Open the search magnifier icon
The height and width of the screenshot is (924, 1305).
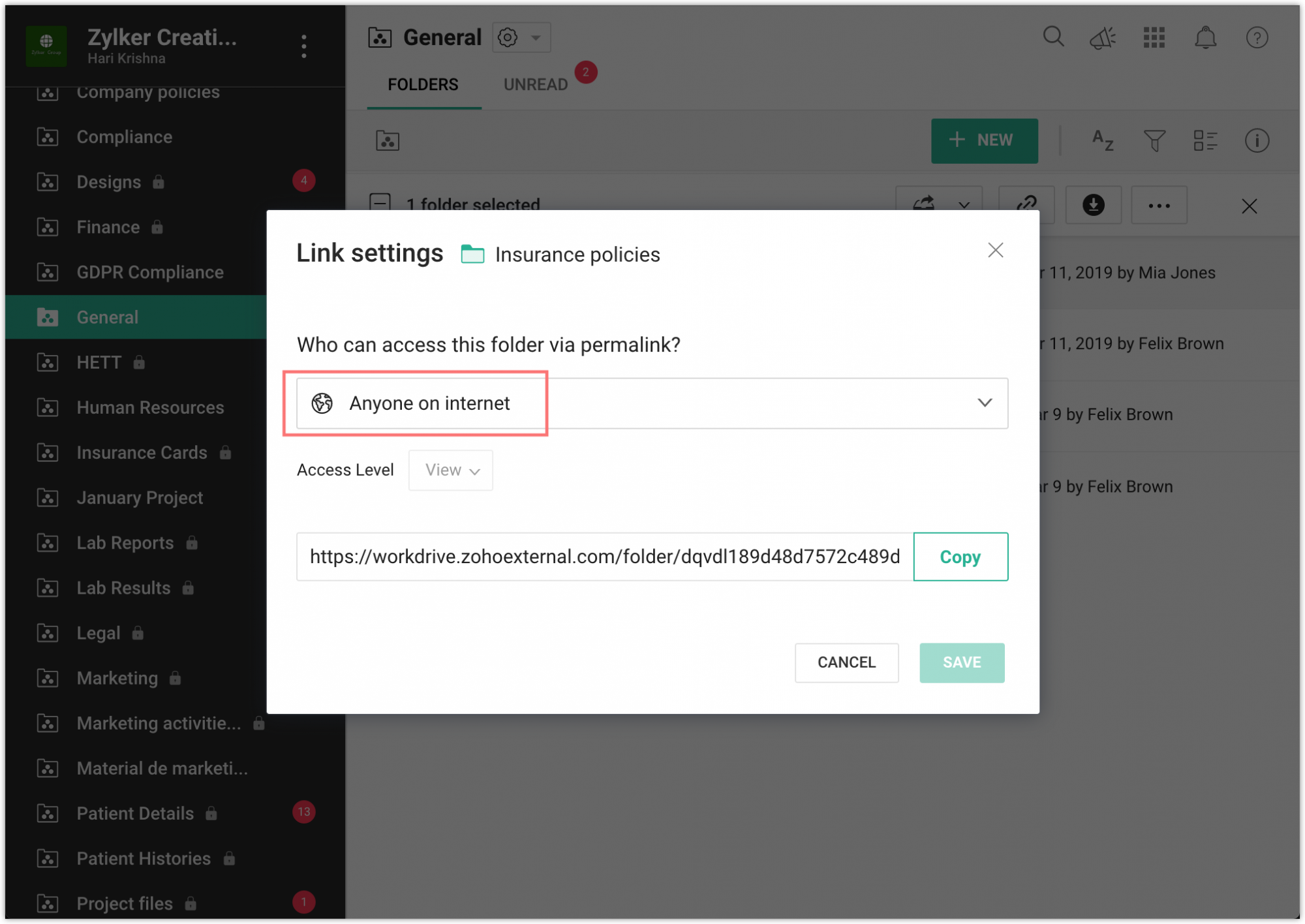(x=1053, y=37)
